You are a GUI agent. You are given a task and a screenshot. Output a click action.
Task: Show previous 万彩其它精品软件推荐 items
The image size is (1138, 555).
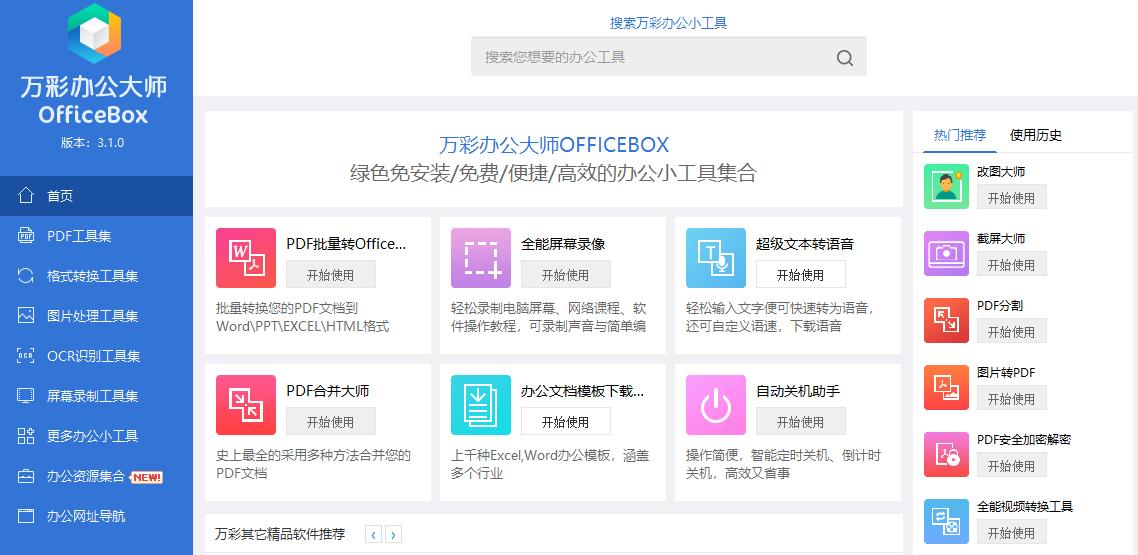tap(374, 535)
